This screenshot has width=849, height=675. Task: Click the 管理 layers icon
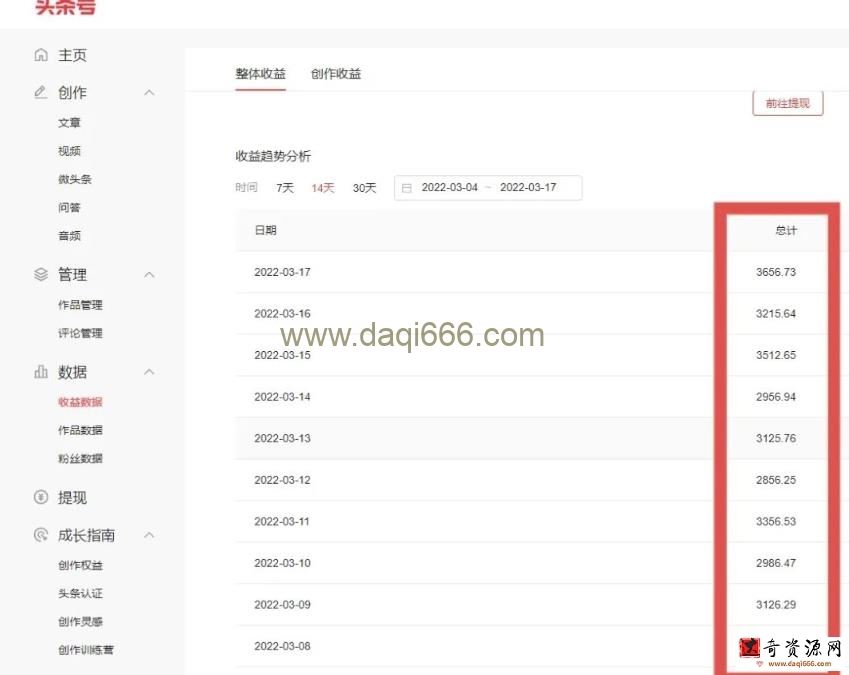click(41, 274)
